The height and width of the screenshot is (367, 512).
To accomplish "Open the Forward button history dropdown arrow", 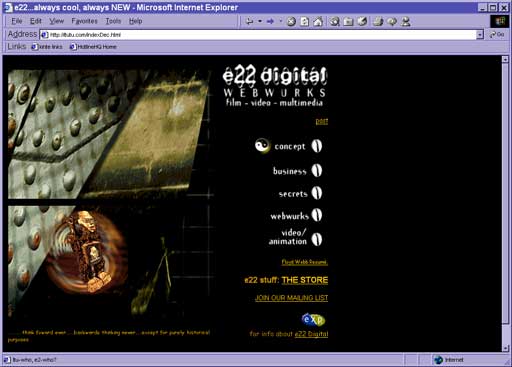I will click(280, 22).
